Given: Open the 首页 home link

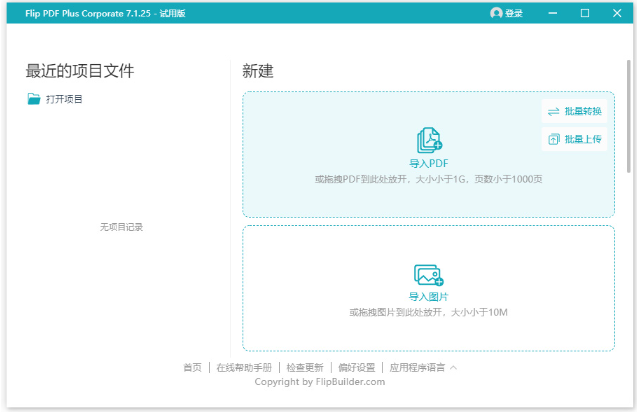Looking at the screenshot, I should point(192,368).
